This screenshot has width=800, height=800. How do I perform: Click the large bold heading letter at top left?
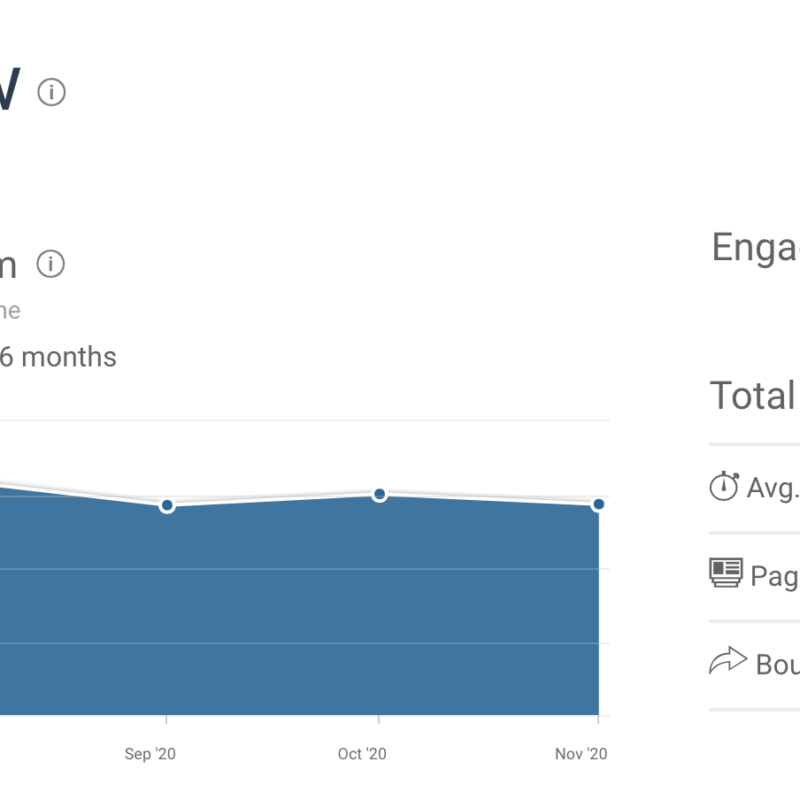pos(6,92)
